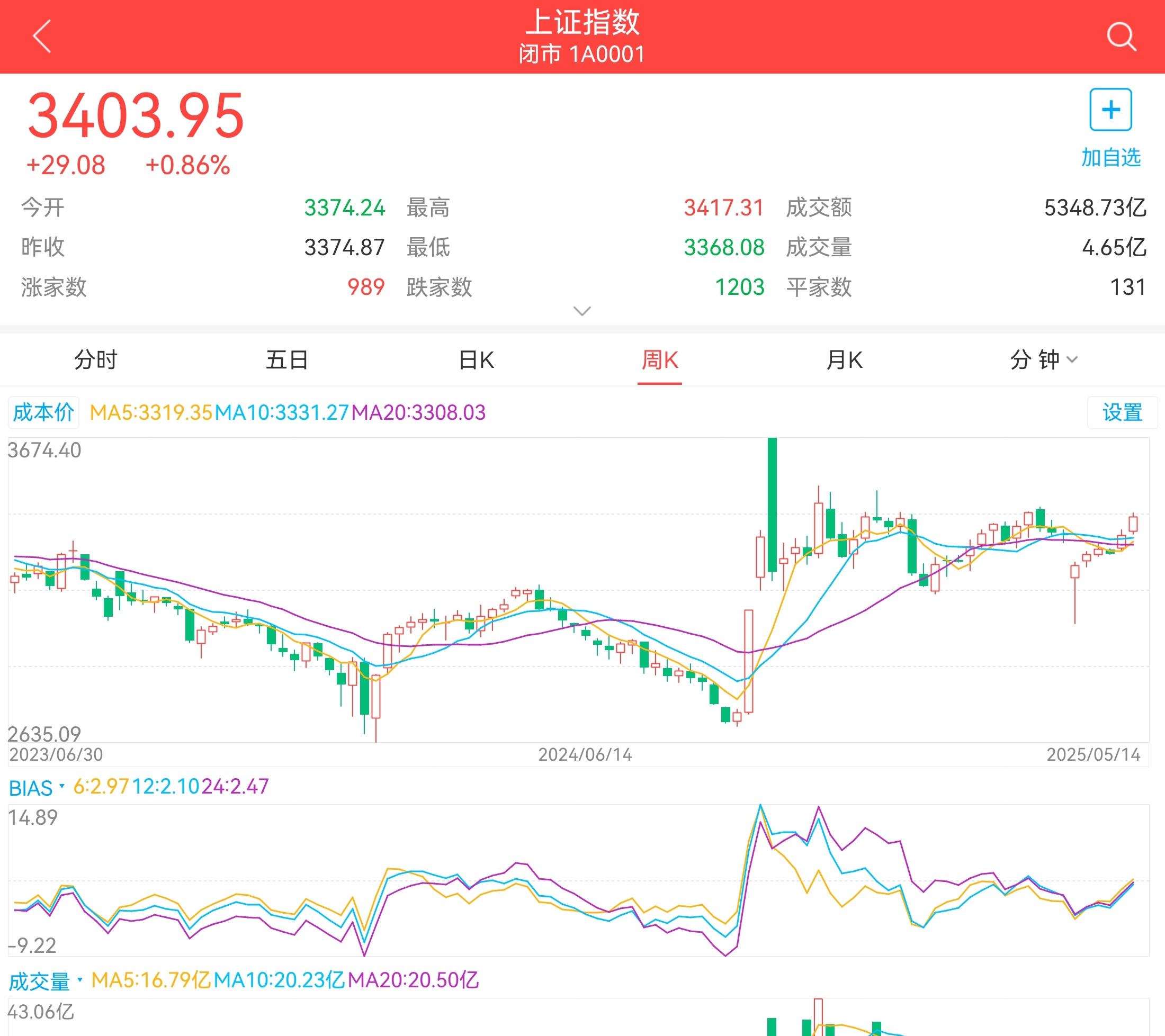Tap the BIAS axis label -9.22

(32, 946)
